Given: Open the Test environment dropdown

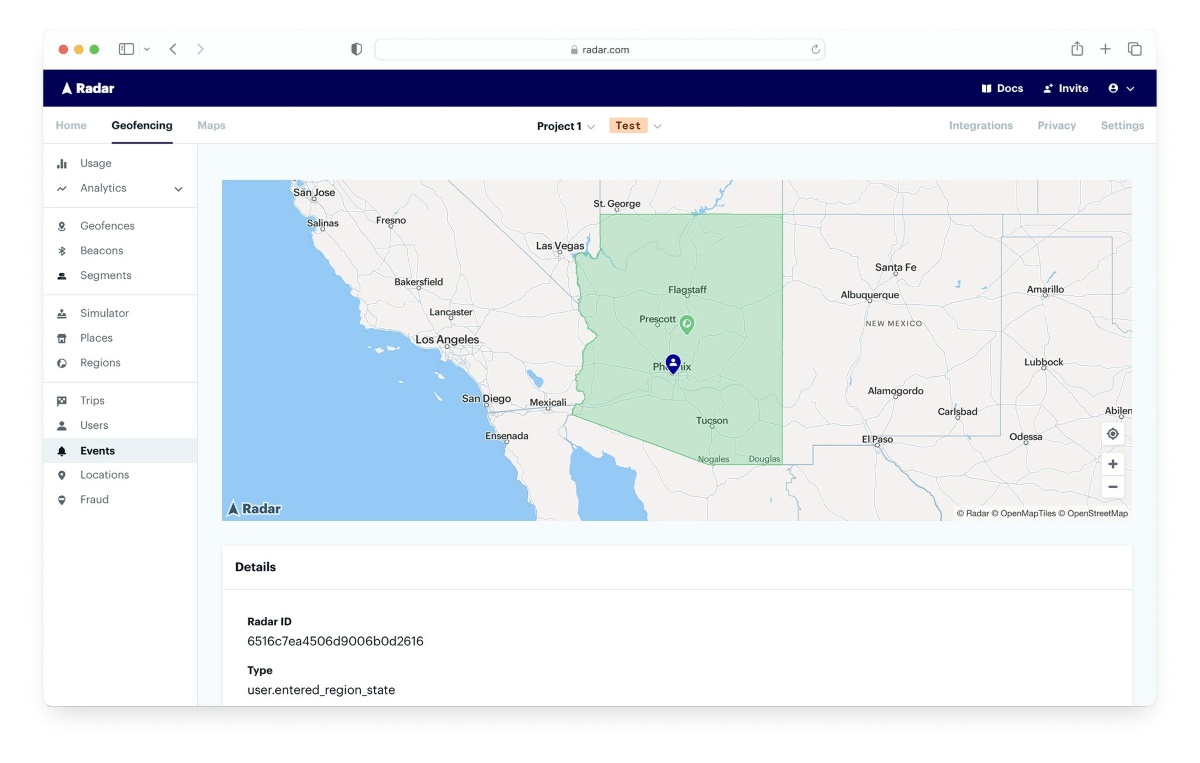Looking at the screenshot, I should (635, 126).
